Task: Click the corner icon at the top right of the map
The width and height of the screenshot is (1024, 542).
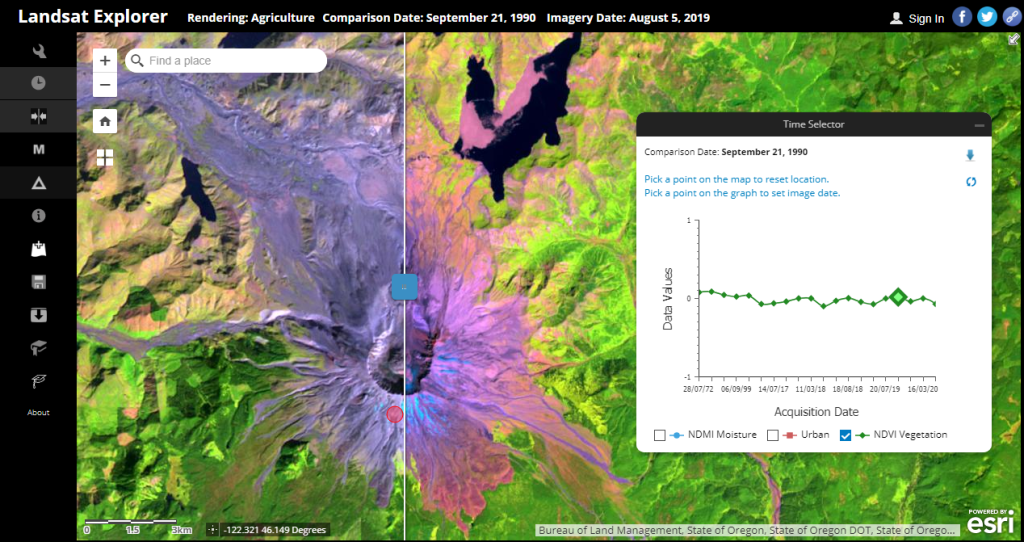Action: [x=1014, y=39]
